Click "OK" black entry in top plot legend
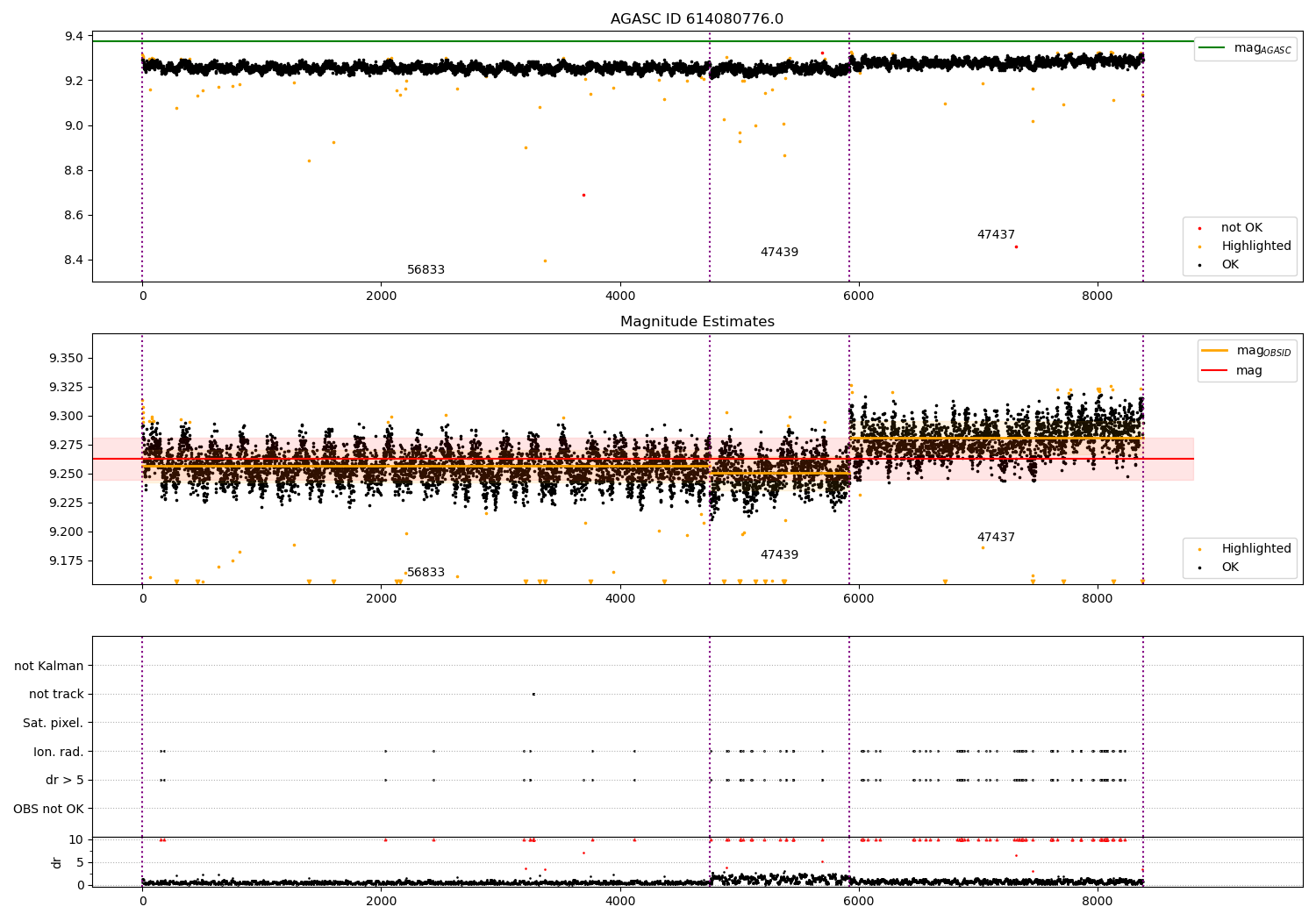 (1230, 265)
